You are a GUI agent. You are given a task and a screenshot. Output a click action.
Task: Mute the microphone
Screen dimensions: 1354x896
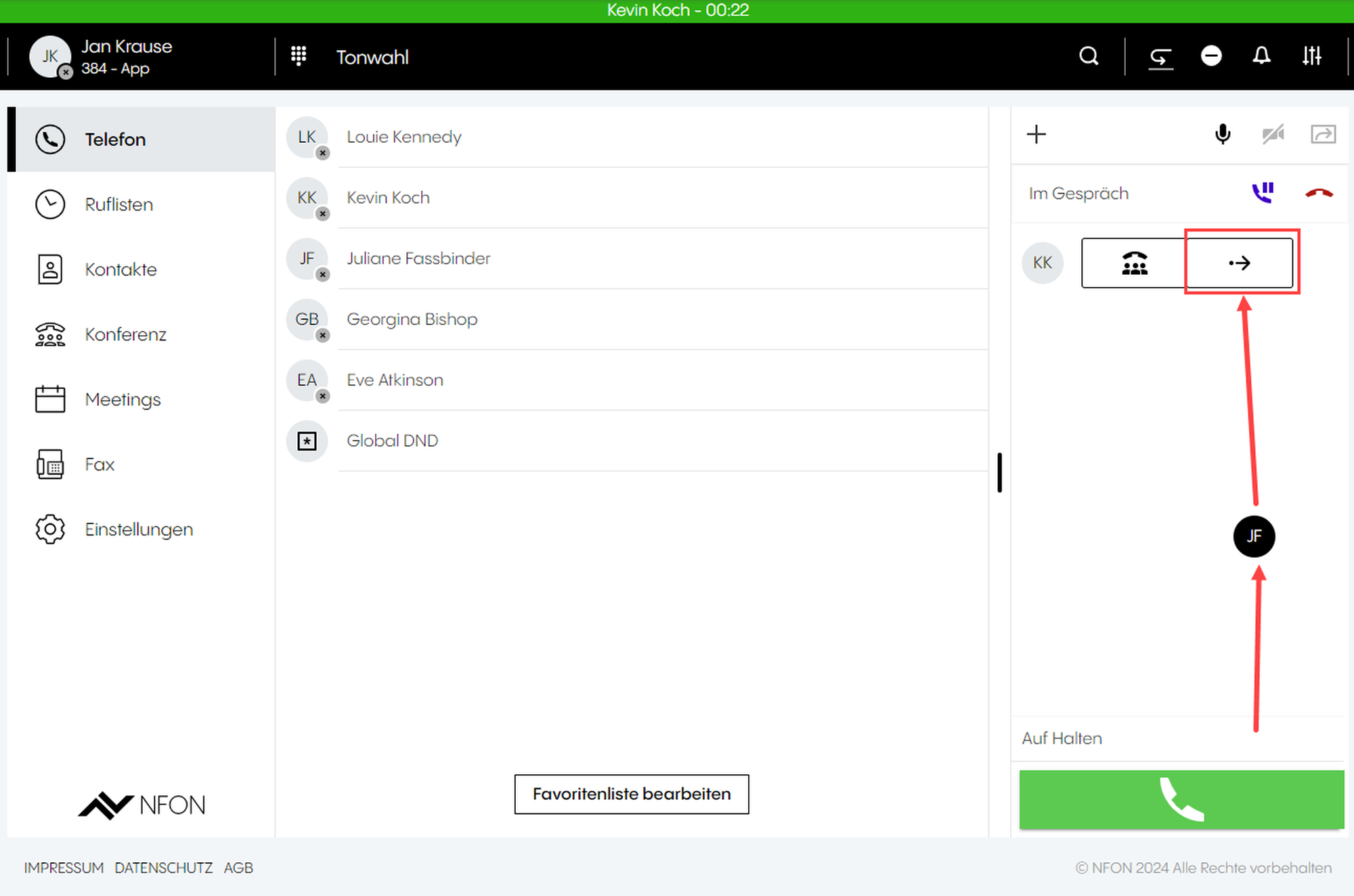click(x=1223, y=134)
